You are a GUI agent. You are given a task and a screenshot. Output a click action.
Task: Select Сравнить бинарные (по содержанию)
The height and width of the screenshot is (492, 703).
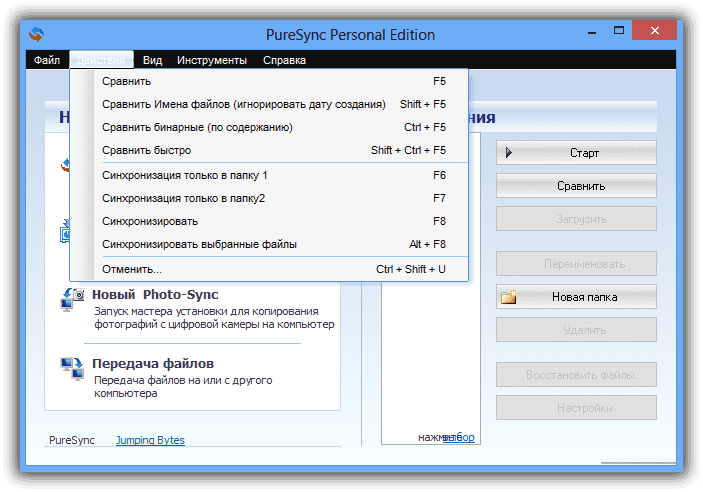[197, 127]
